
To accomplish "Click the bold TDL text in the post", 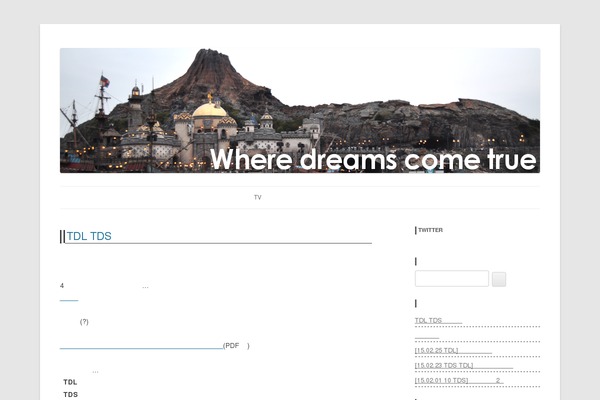I will (70, 382).
